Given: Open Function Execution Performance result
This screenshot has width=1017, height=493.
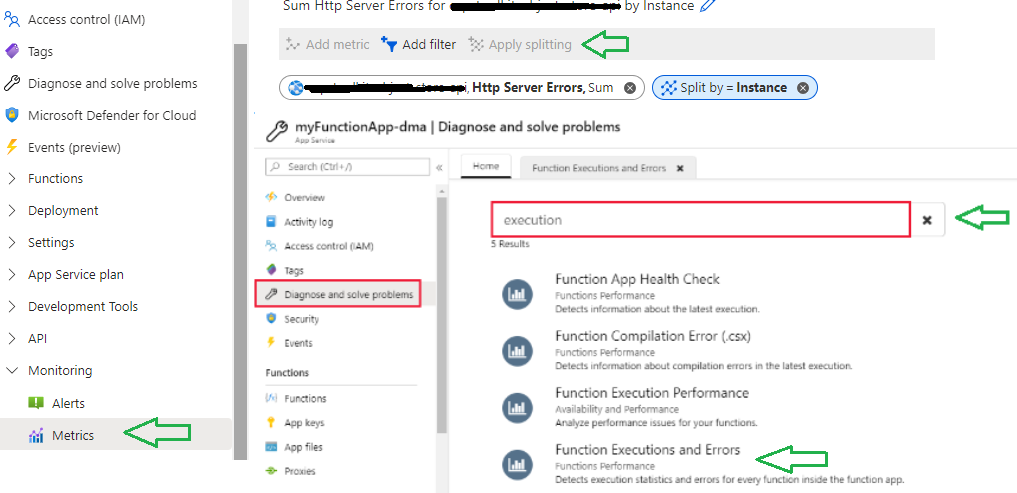Looking at the screenshot, I should (x=652, y=393).
